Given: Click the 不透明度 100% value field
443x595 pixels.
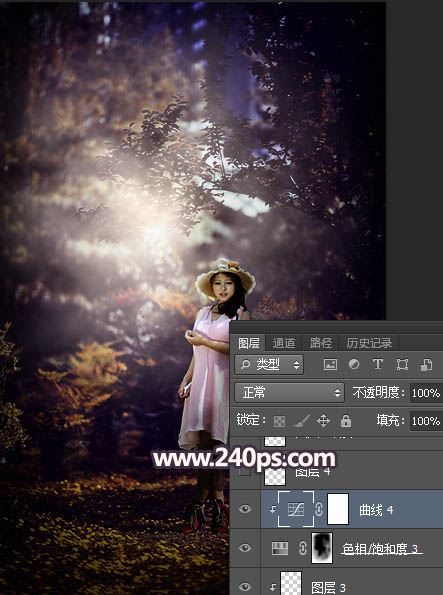Looking at the screenshot, I should point(426,393).
